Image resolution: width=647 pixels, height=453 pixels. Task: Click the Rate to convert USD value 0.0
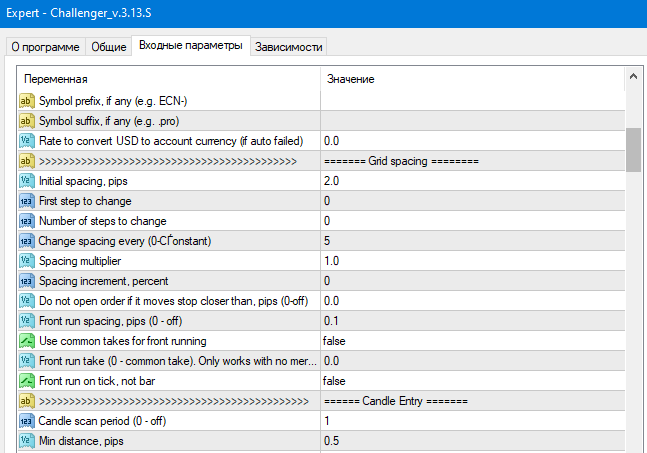coord(331,141)
